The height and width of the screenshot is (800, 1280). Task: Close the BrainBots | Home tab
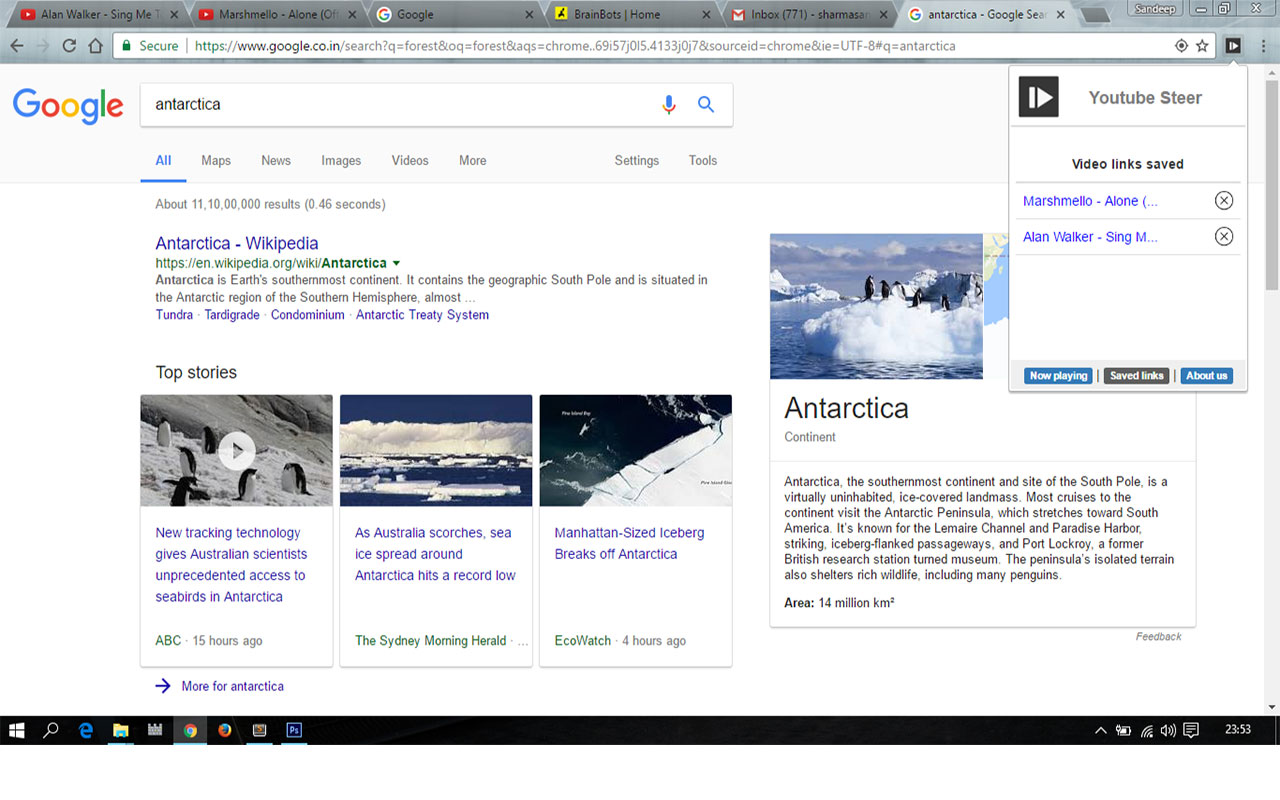[x=706, y=15]
